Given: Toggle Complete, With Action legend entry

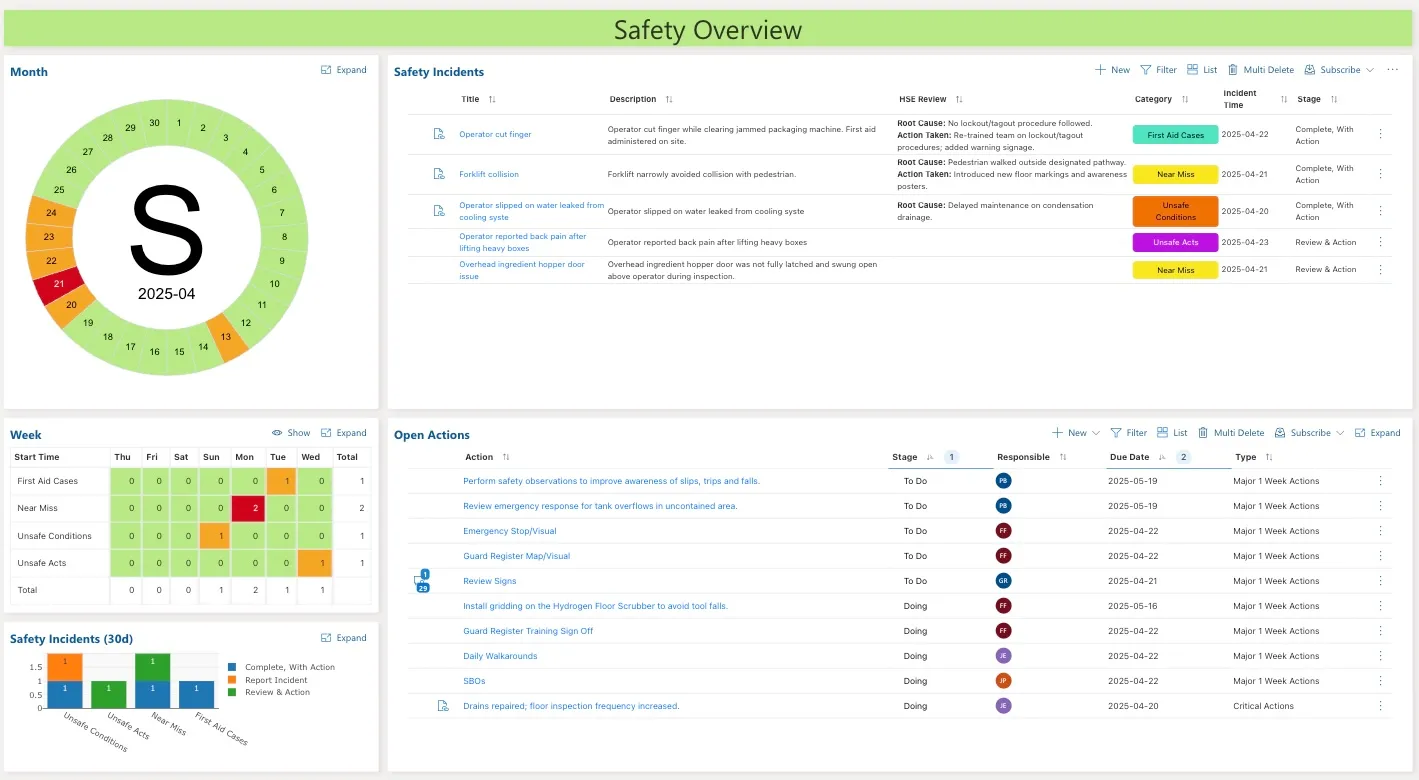Looking at the screenshot, I should pos(281,667).
